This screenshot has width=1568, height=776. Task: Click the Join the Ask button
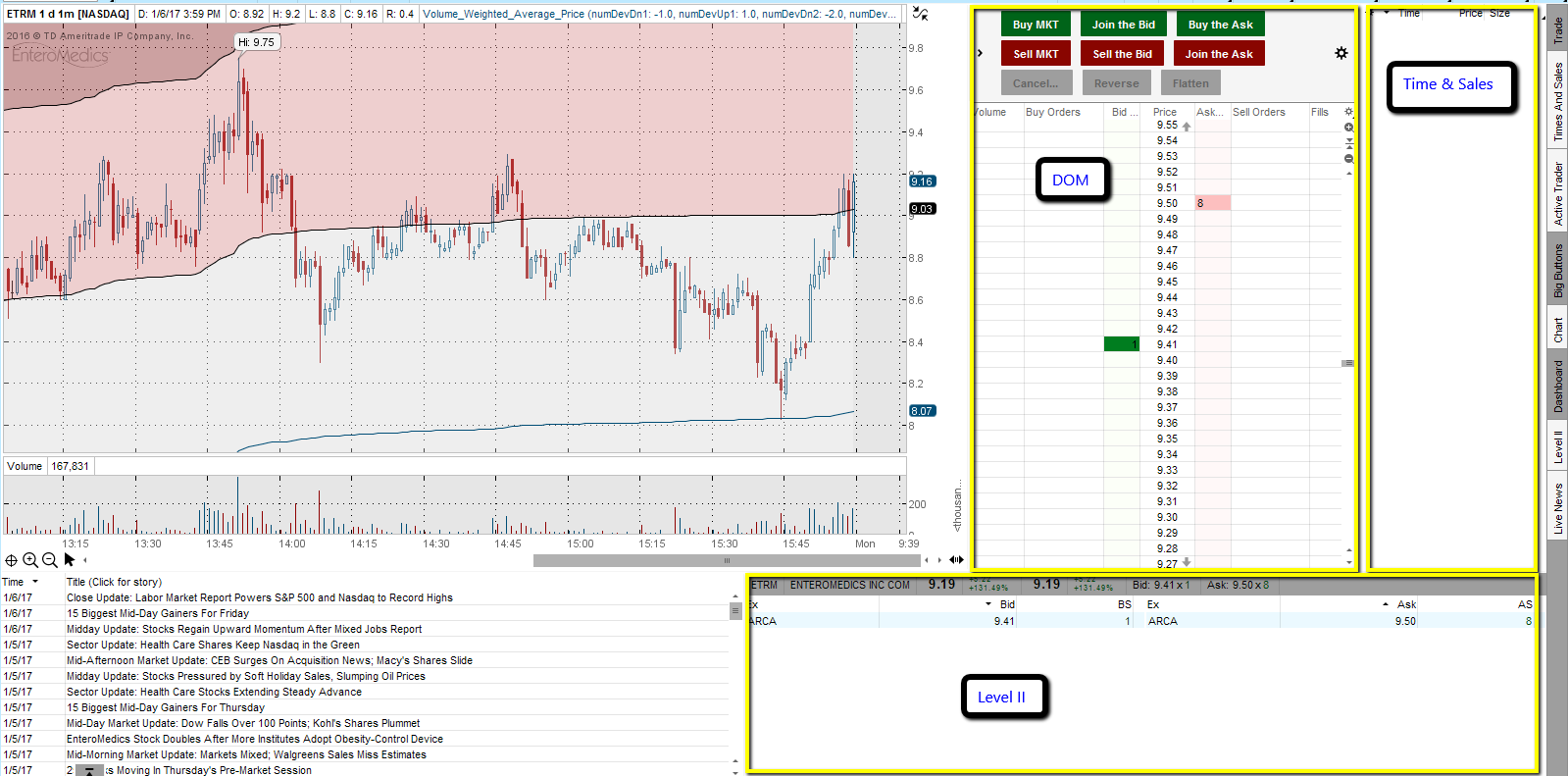tap(1219, 54)
